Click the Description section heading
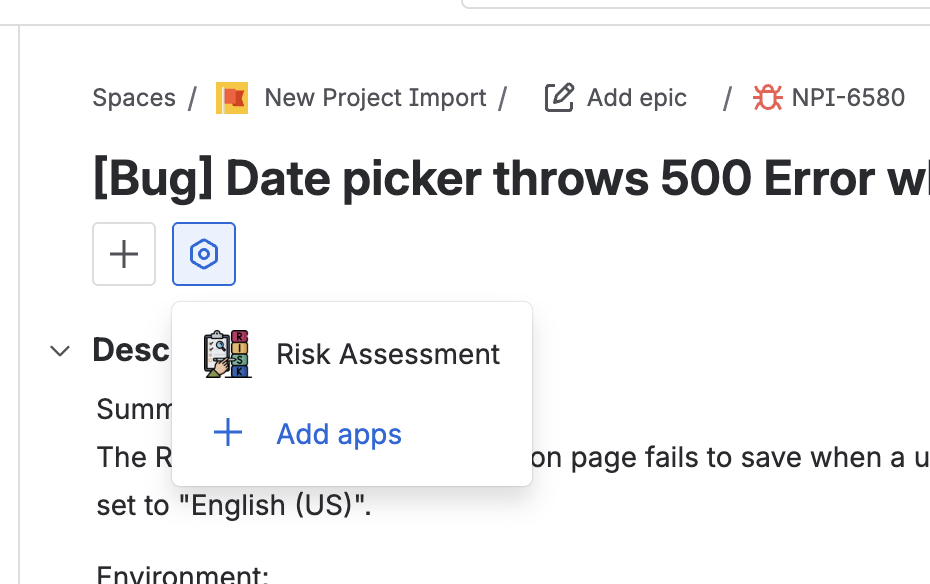The height and width of the screenshot is (584, 930). [130, 350]
